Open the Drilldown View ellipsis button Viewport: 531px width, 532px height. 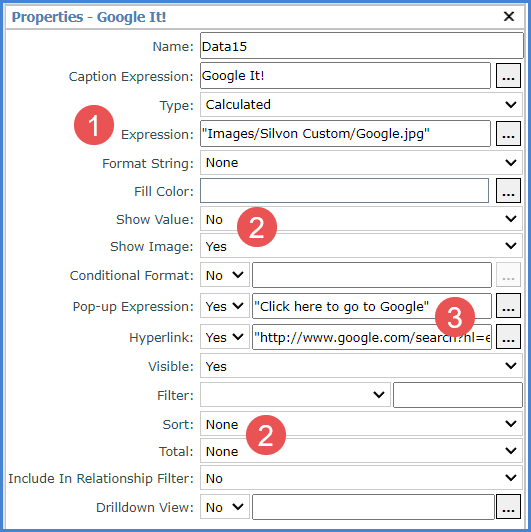pos(508,507)
